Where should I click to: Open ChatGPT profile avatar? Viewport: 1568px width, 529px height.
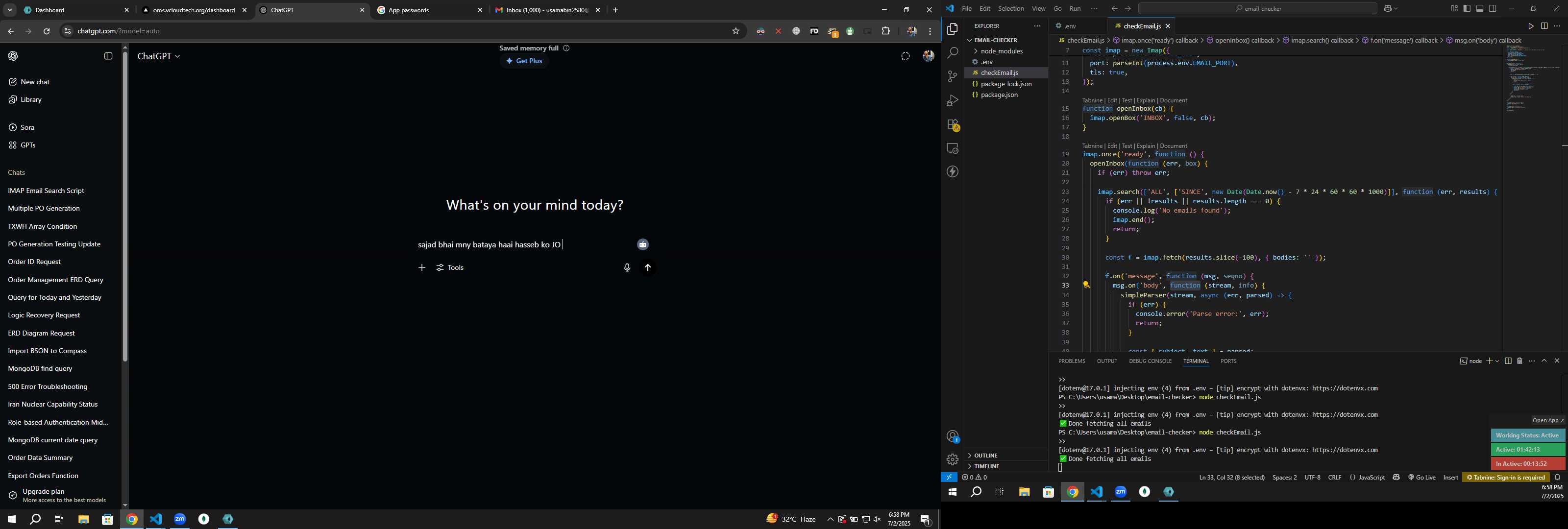pyautogui.click(x=928, y=56)
